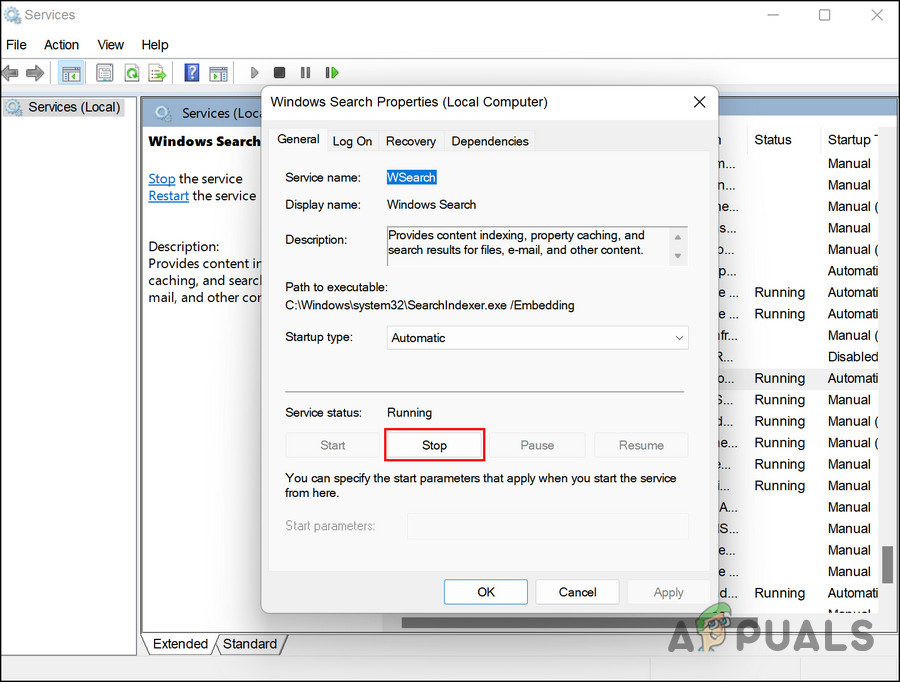Click the Forward arrow in Services toolbar
This screenshot has width=900, height=682.
[35, 73]
